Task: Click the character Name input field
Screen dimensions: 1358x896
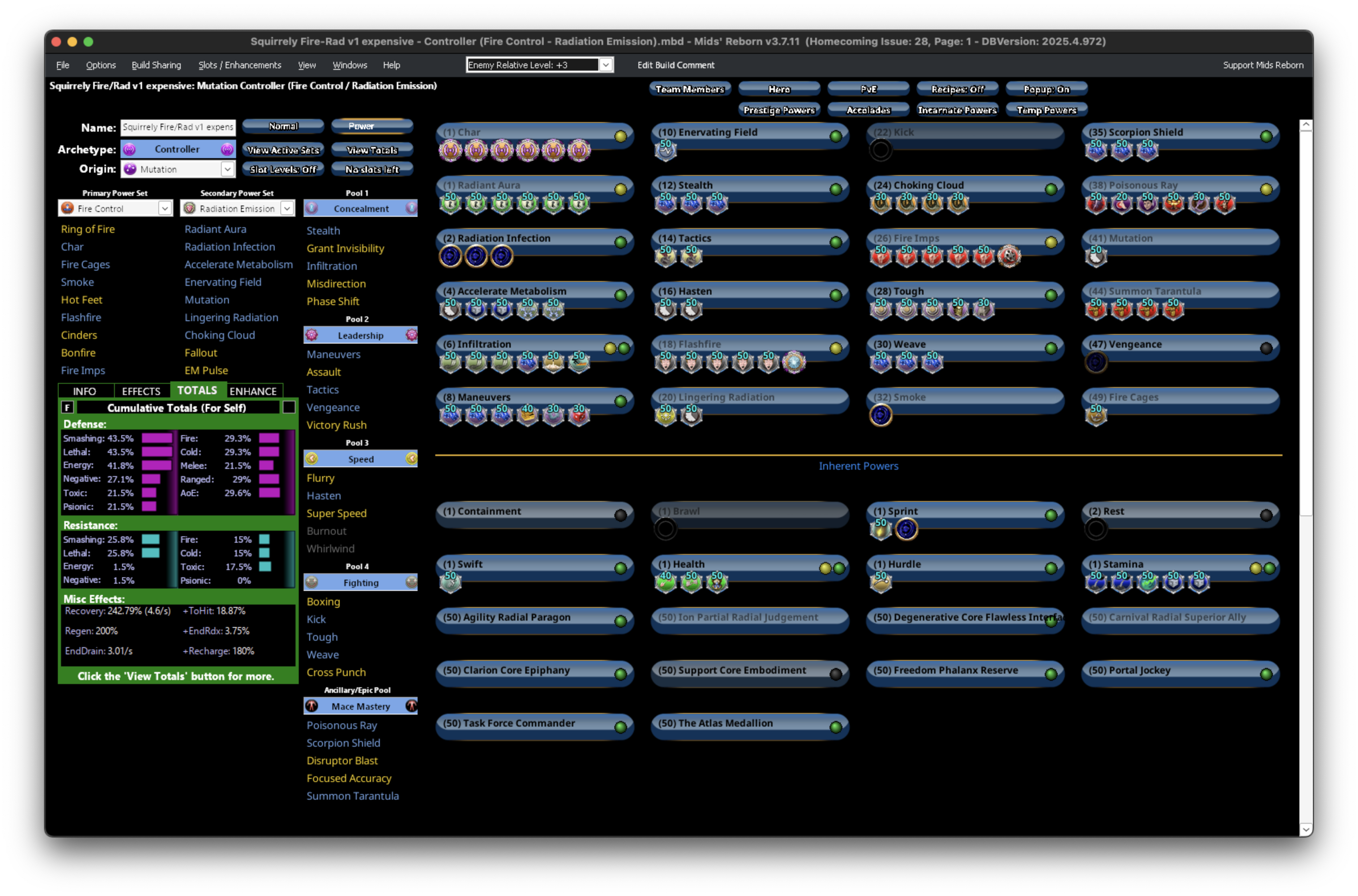Action: tap(178, 127)
